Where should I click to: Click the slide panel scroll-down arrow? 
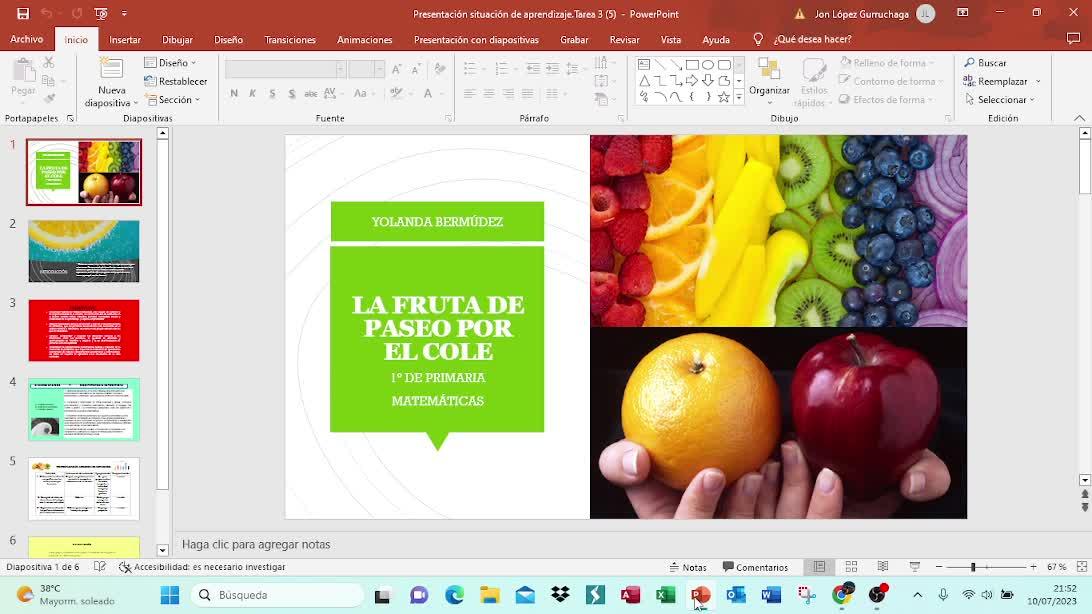(162, 550)
